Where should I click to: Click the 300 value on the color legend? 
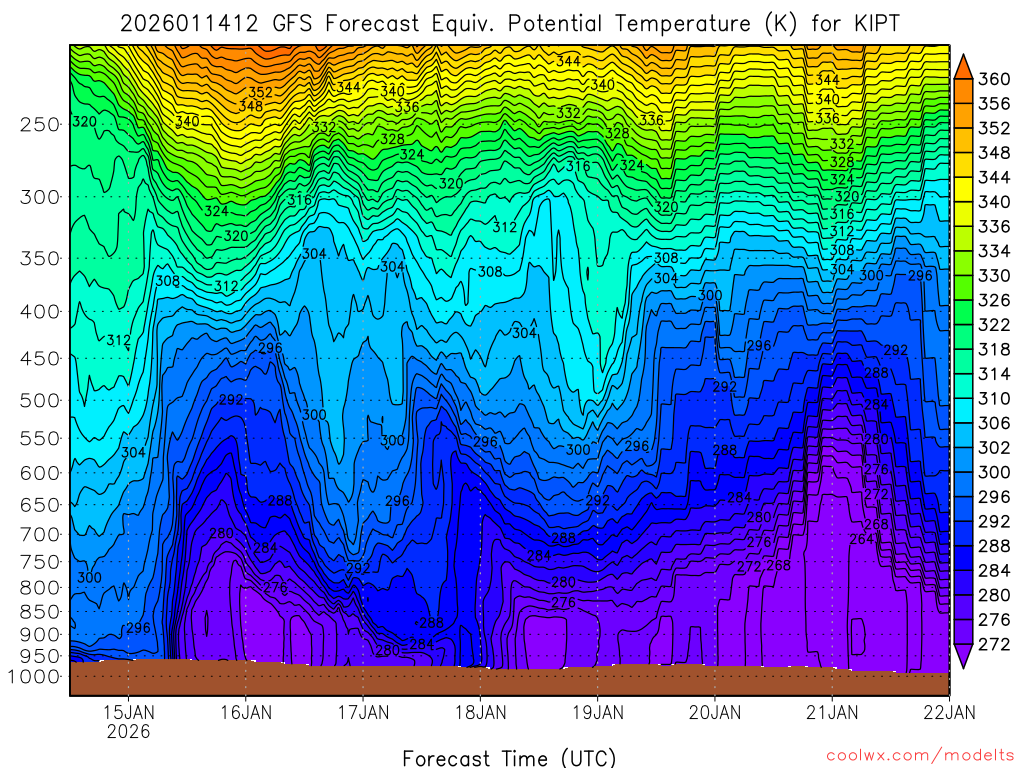(994, 473)
